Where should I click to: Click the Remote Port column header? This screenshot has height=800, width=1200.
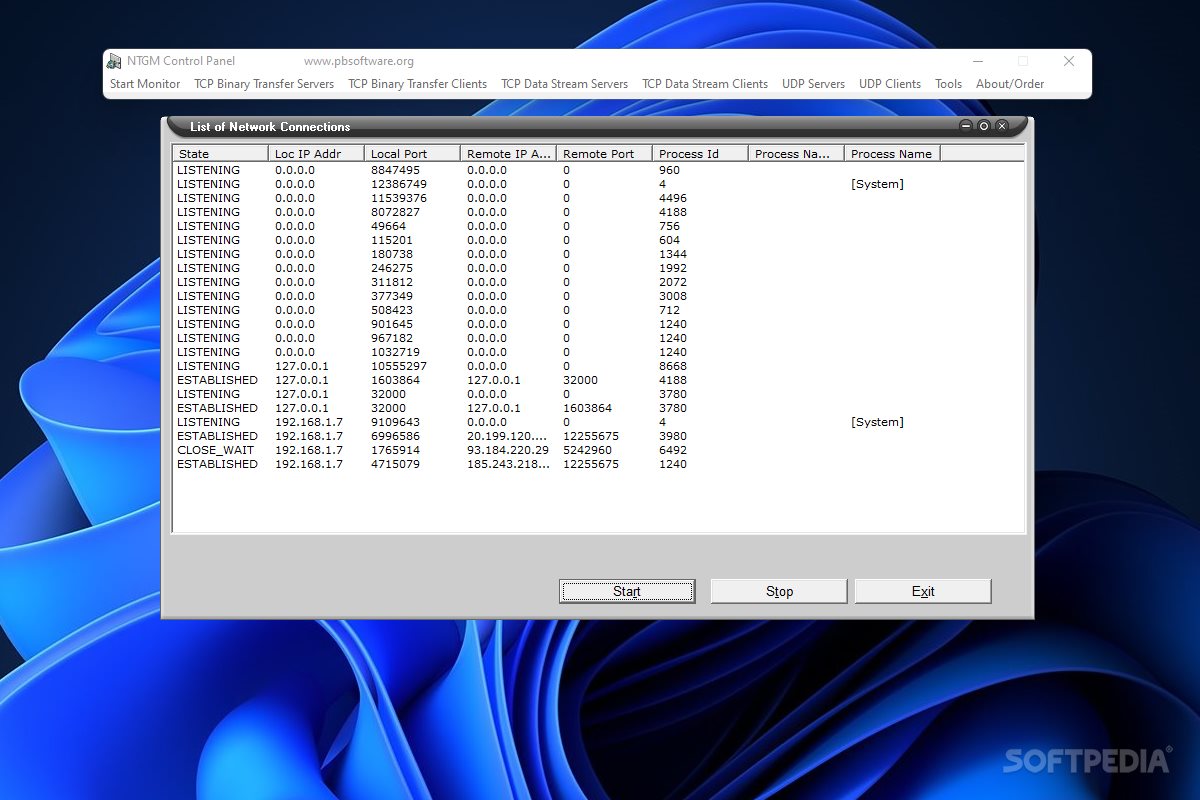point(604,154)
